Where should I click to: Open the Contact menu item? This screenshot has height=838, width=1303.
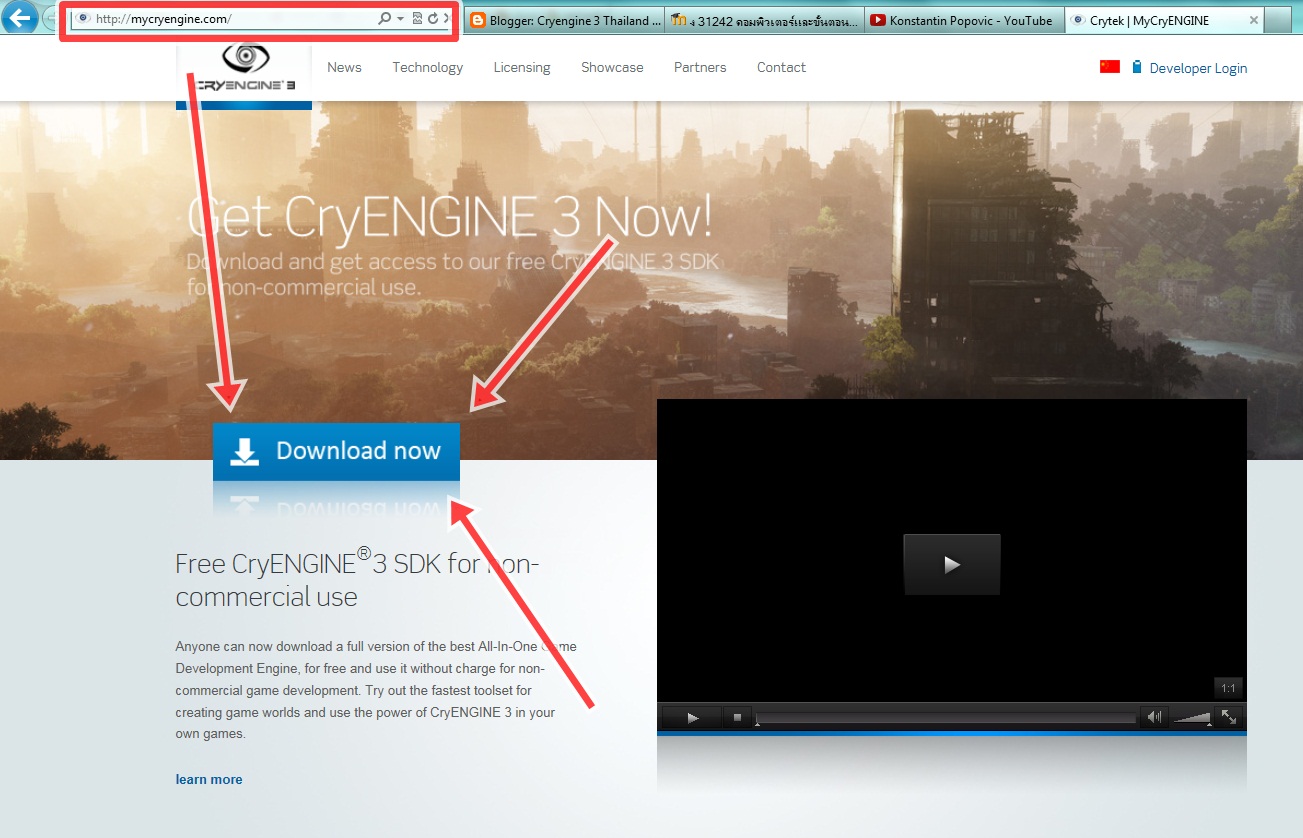[781, 67]
